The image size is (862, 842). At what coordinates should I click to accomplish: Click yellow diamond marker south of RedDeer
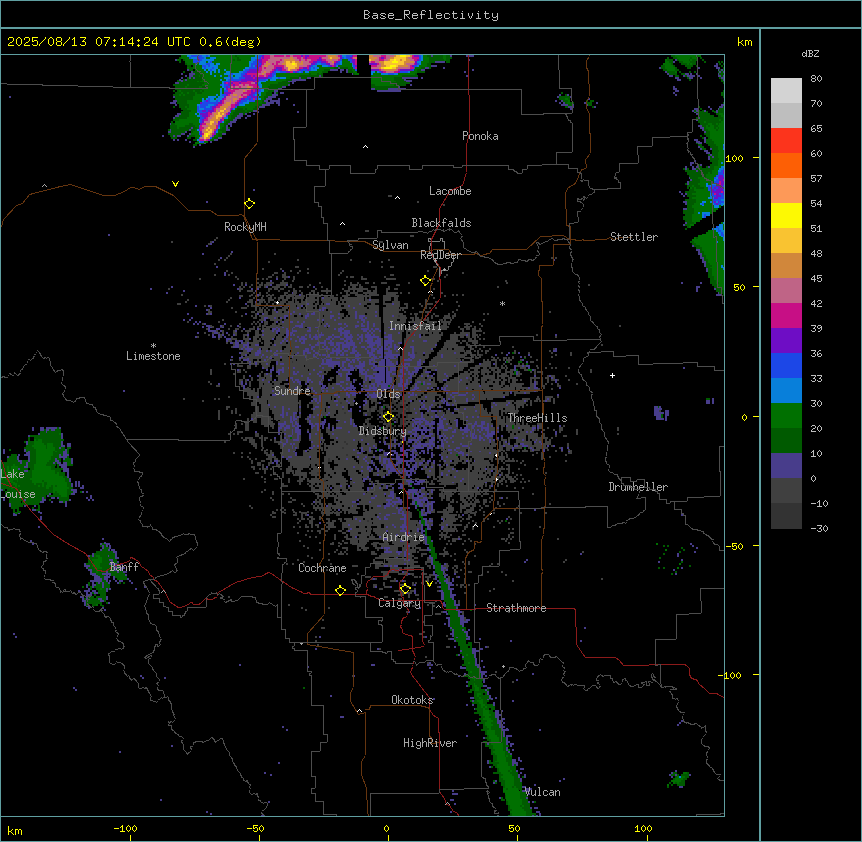pos(426,281)
